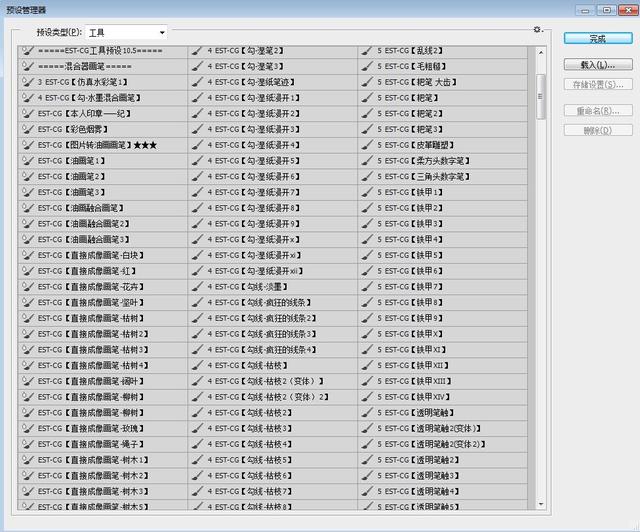The width and height of the screenshot is (640, 532).
Task: Select preset =====EST-CG工具预设10.5=====
Action: 103,51
